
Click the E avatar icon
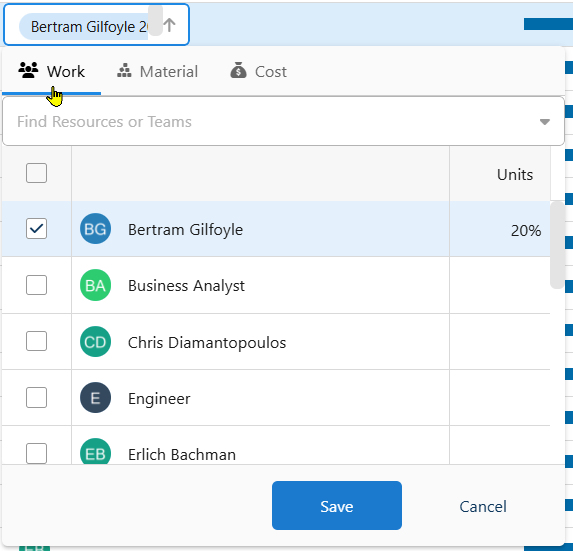click(x=95, y=398)
